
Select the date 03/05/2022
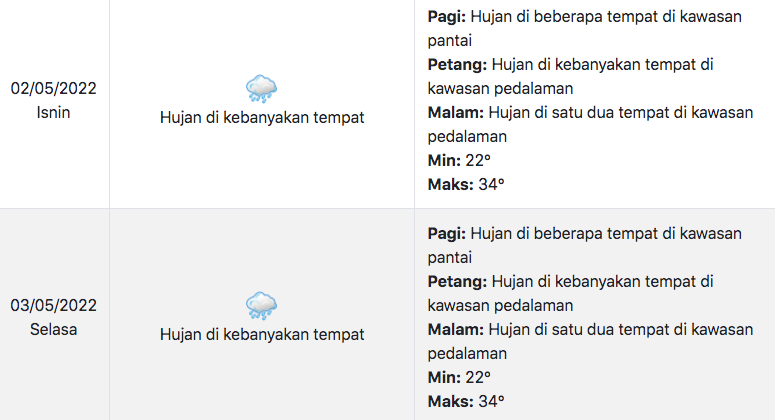pyautogui.click(x=53, y=305)
